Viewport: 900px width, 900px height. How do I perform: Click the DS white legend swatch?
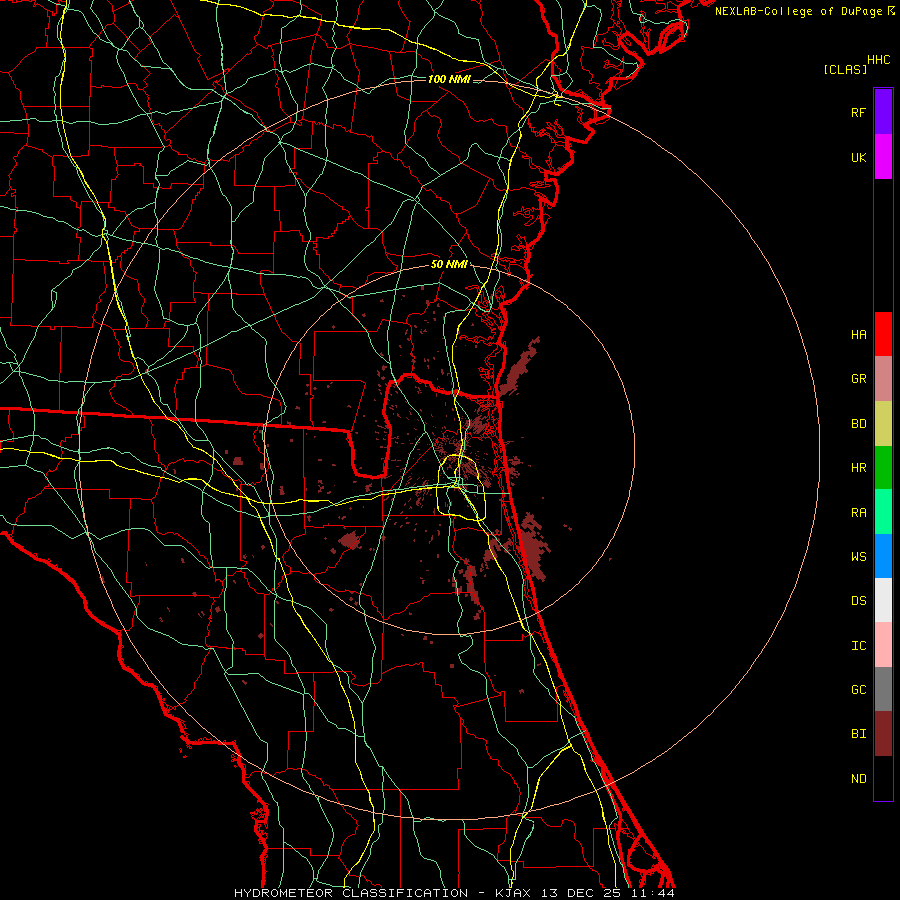point(883,600)
